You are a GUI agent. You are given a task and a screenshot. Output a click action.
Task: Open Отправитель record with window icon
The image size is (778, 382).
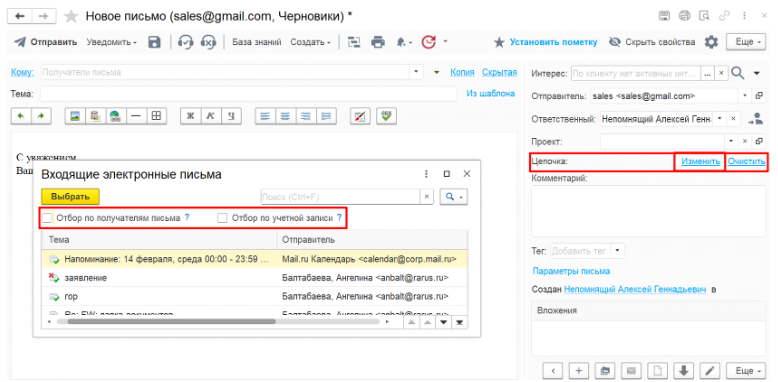[759, 96]
